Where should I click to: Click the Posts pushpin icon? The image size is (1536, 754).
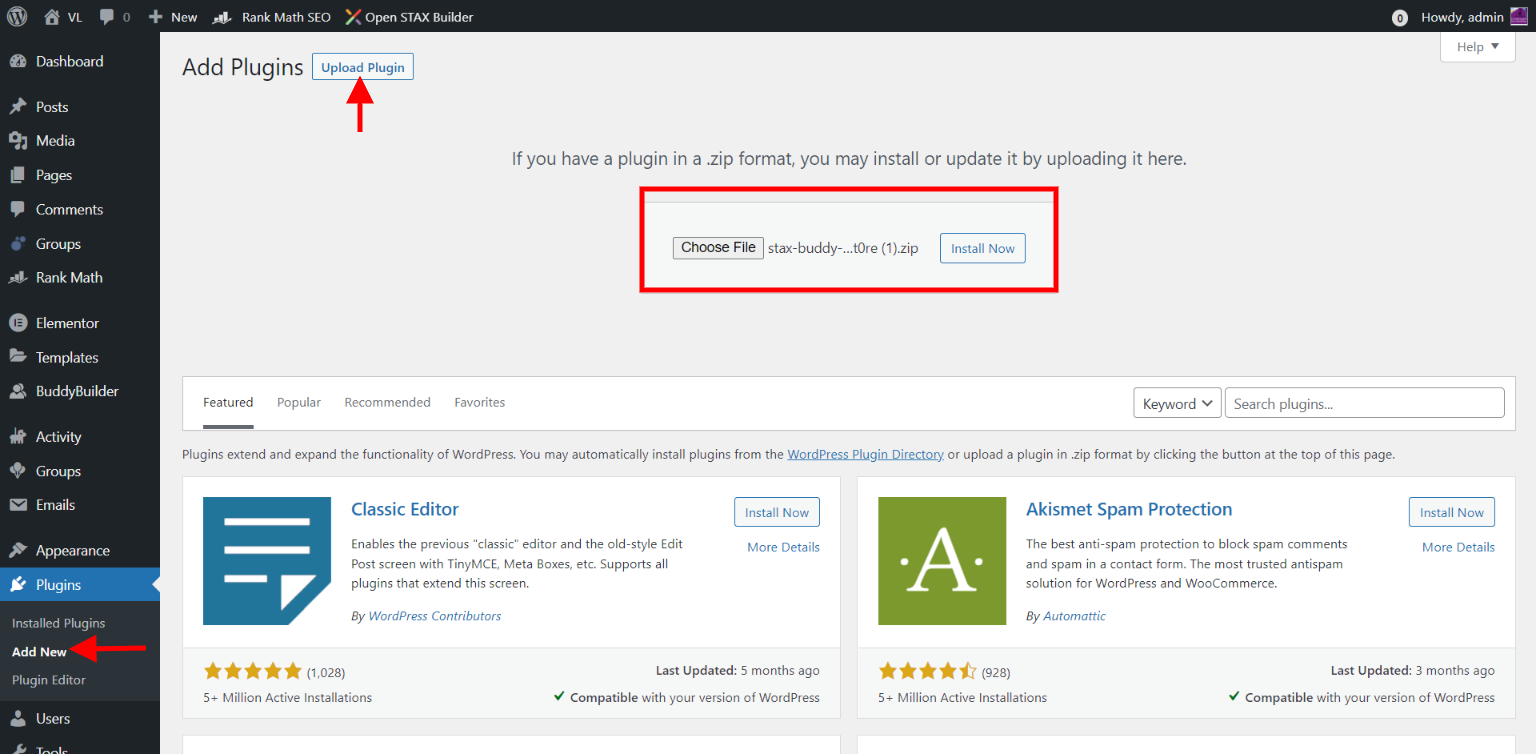[x=18, y=107]
